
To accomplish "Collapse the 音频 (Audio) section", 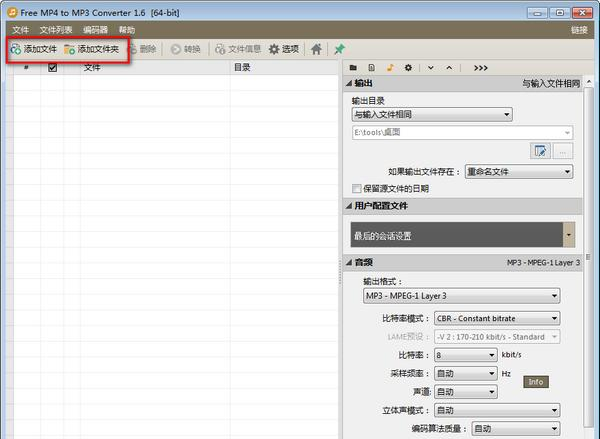I will 349,263.
